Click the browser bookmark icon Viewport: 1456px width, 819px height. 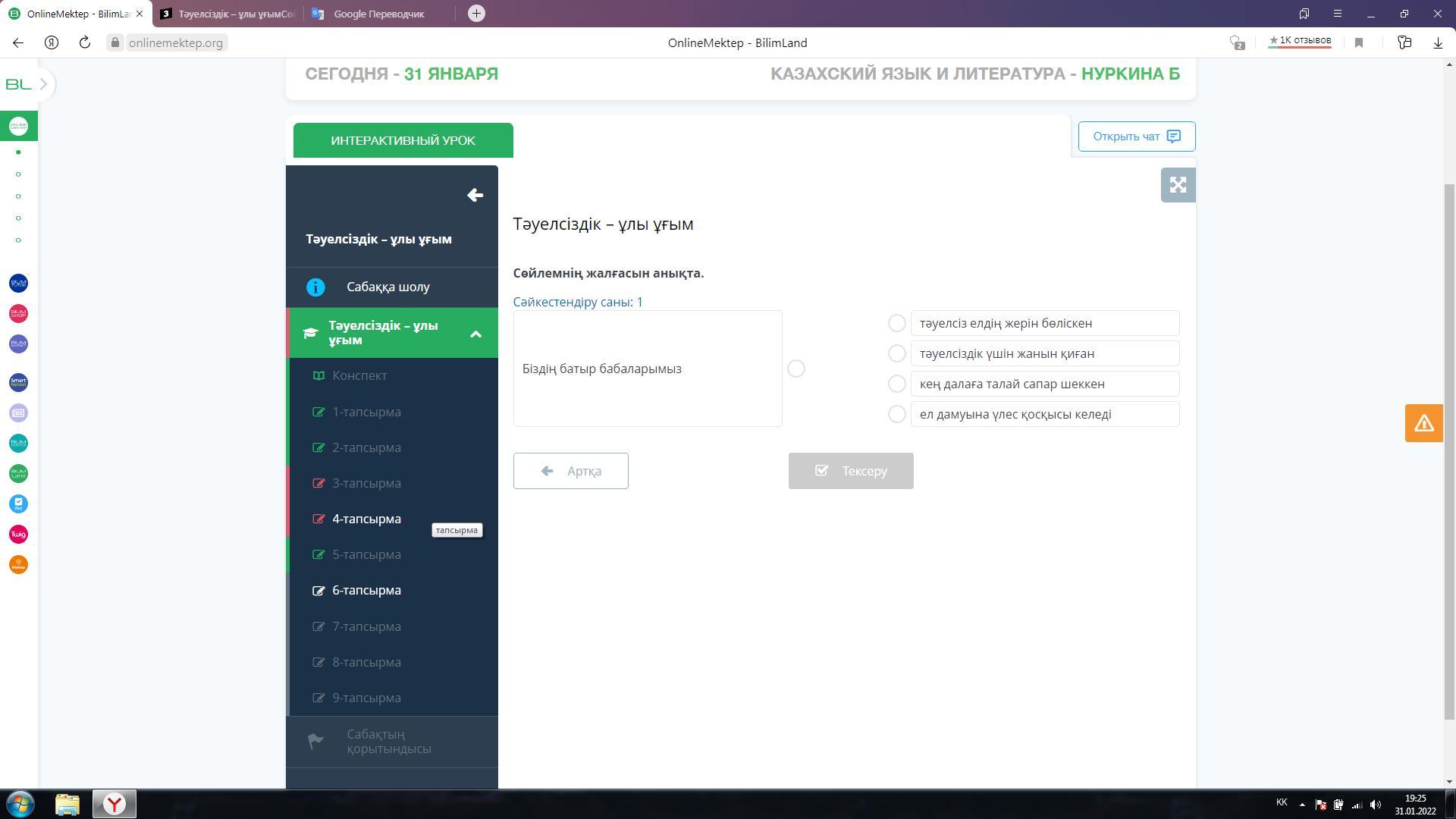tap(1359, 43)
